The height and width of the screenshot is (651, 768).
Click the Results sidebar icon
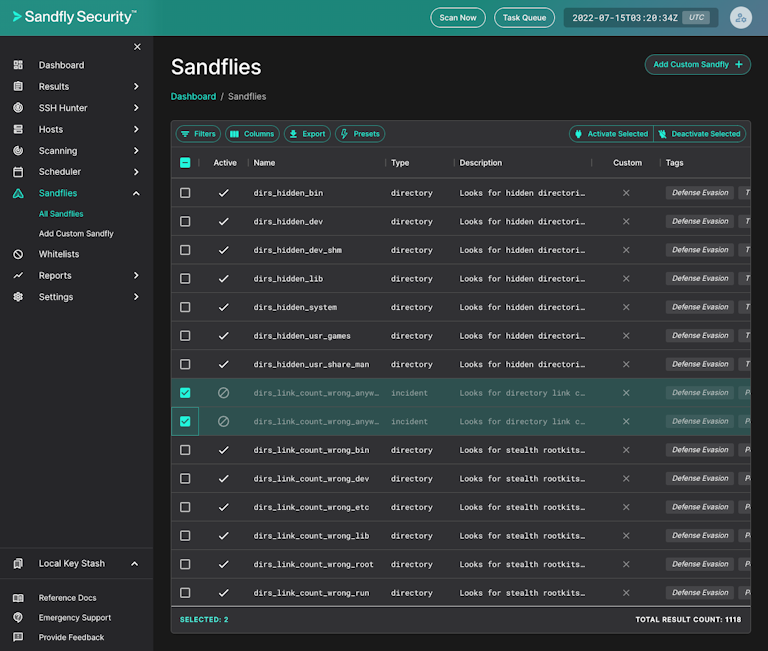(x=18, y=86)
